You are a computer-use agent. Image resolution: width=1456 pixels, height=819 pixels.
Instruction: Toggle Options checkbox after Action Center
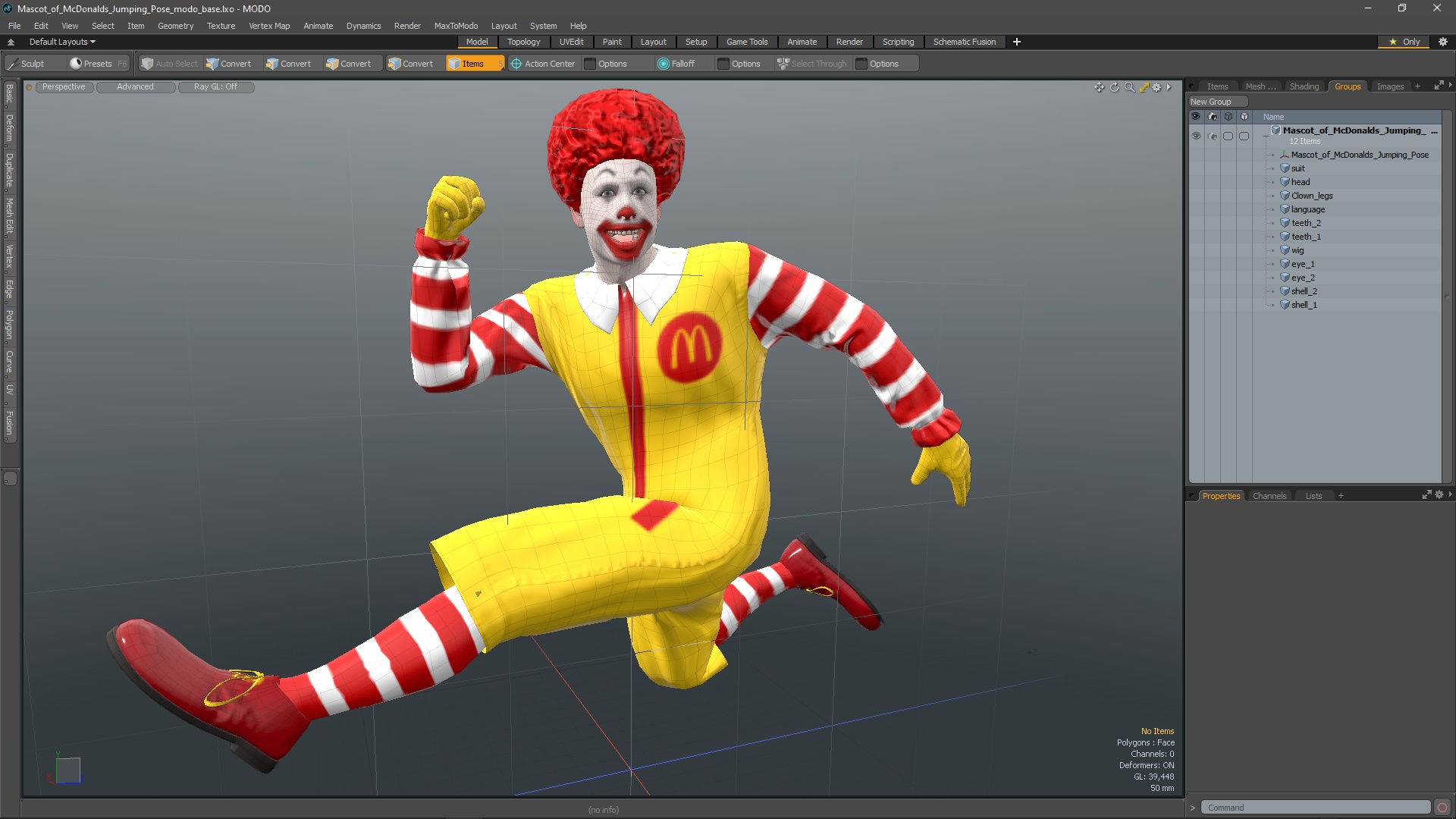(590, 64)
